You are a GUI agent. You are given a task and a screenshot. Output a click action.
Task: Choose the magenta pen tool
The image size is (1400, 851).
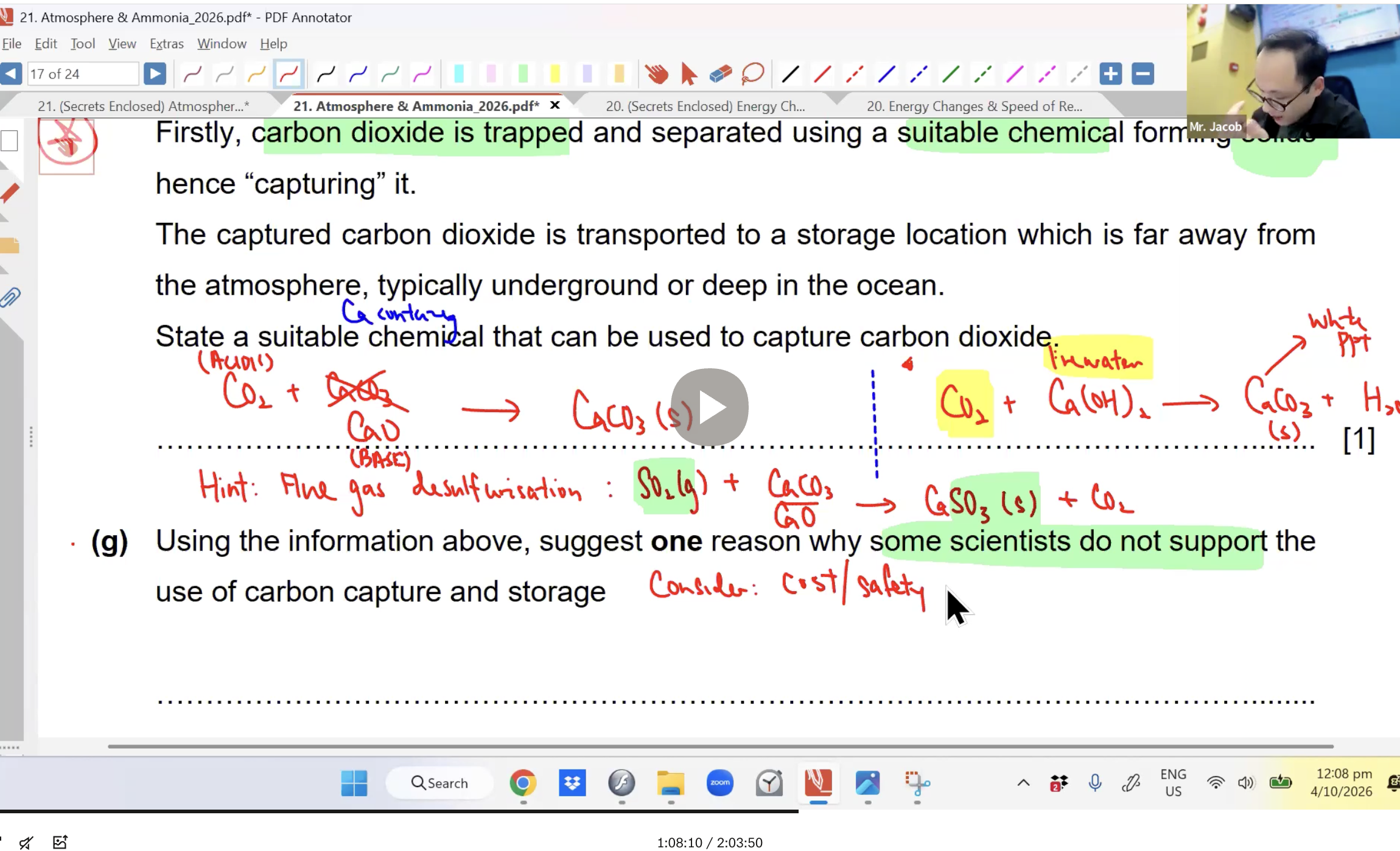(422, 74)
